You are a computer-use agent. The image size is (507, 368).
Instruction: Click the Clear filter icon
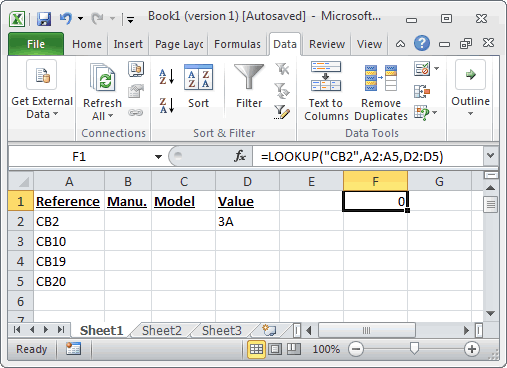tap(282, 69)
